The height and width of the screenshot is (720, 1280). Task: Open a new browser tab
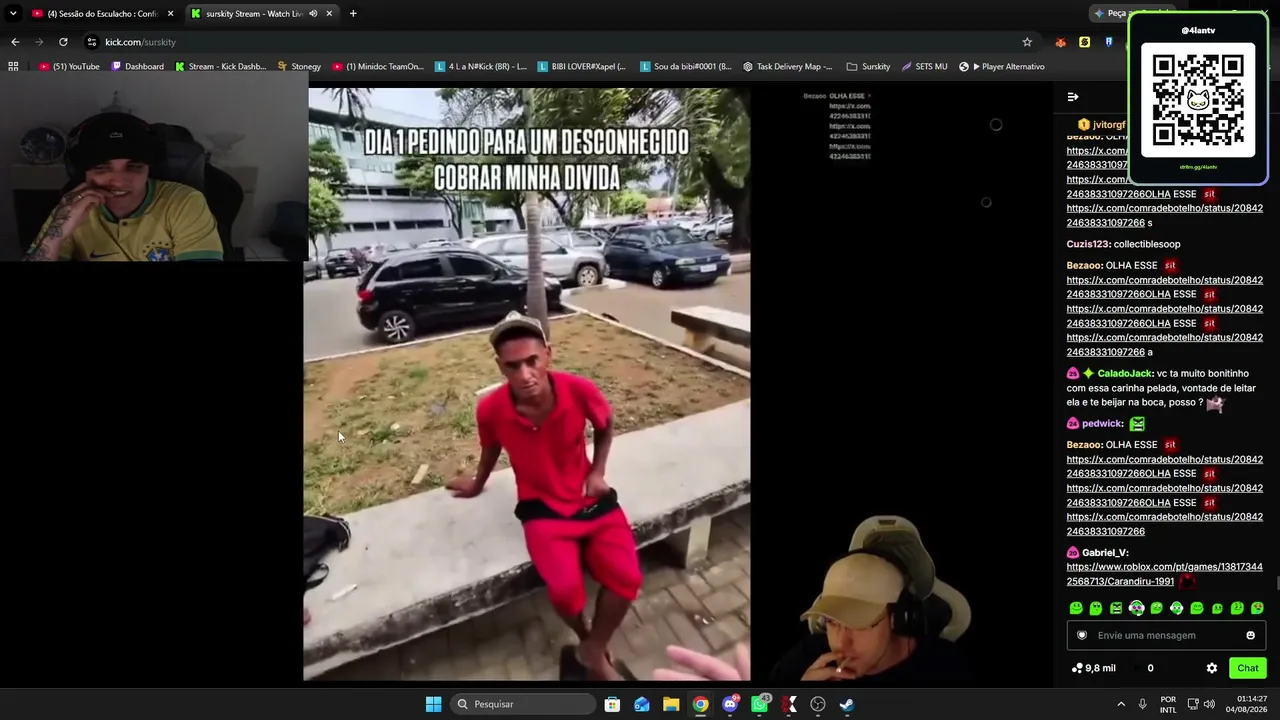click(x=353, y=14)
